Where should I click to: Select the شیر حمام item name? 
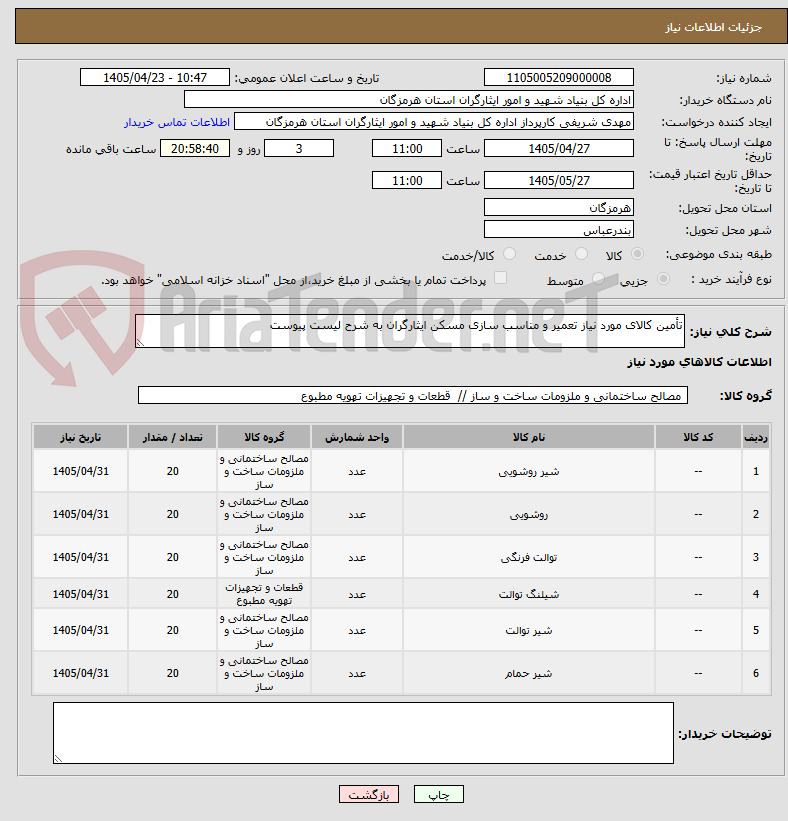click(529, 673)
